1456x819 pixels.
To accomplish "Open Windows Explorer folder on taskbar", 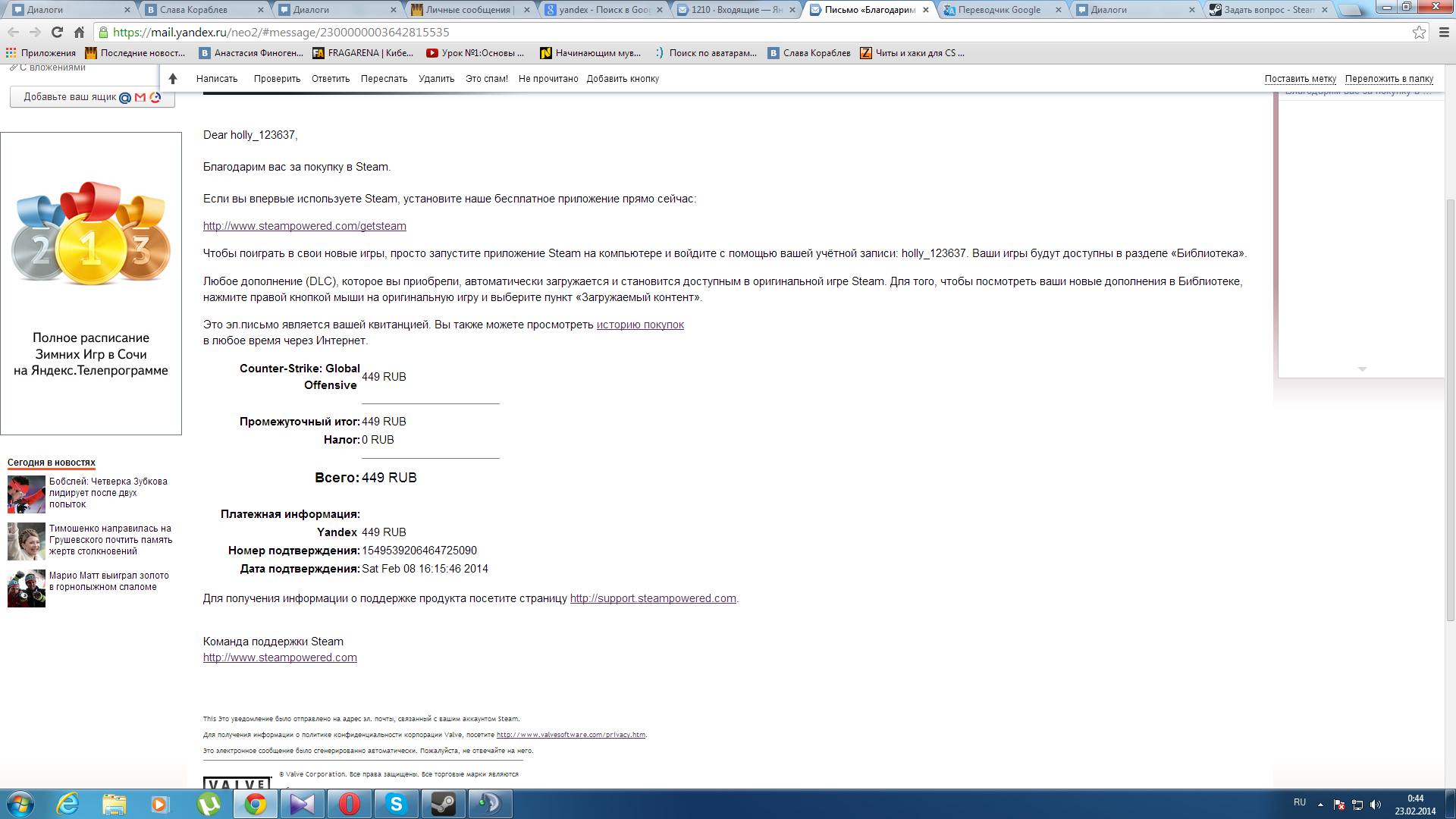I will pos(114,804).
